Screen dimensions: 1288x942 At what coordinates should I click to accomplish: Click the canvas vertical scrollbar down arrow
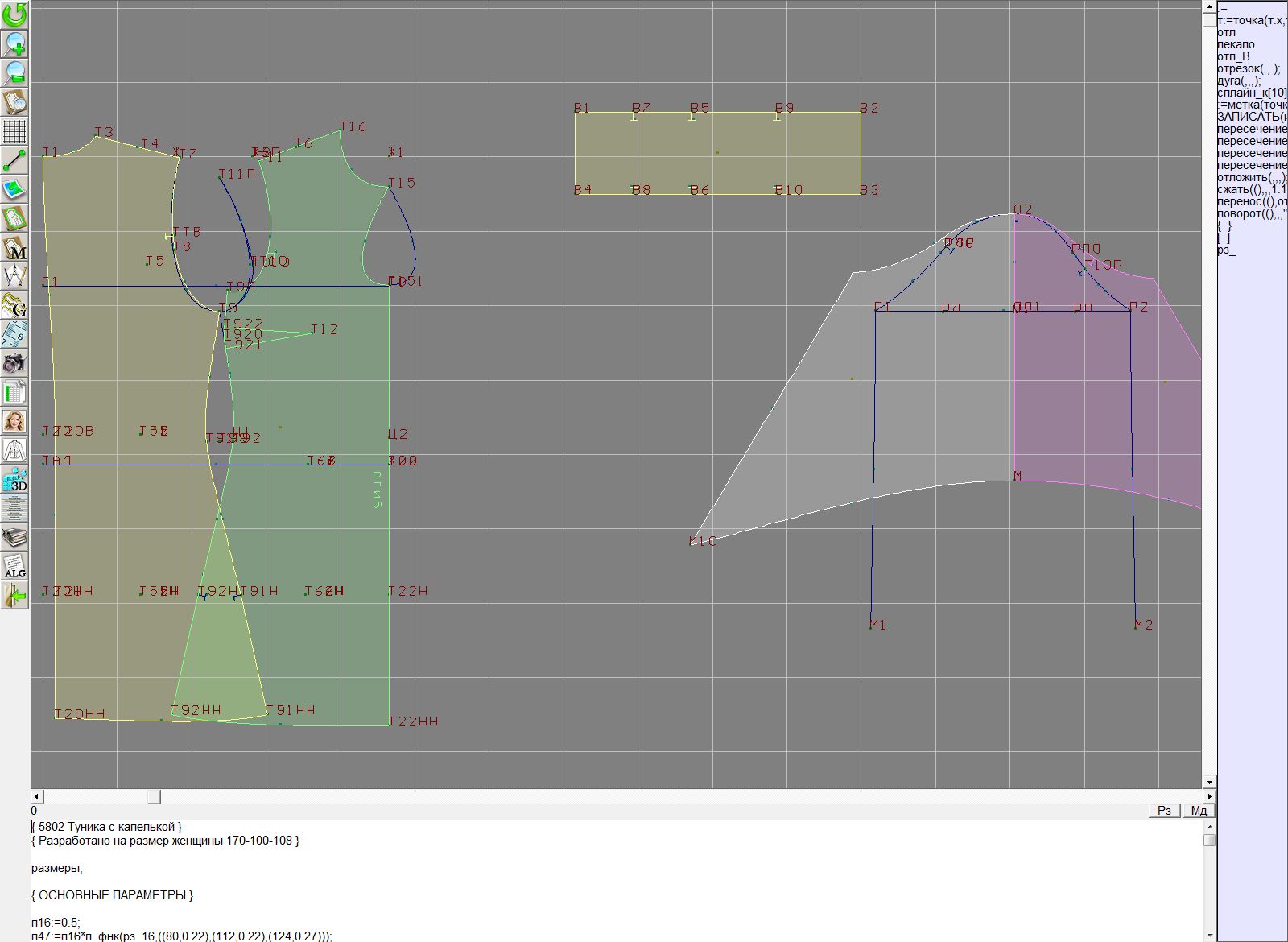(x=1209, y=783)
